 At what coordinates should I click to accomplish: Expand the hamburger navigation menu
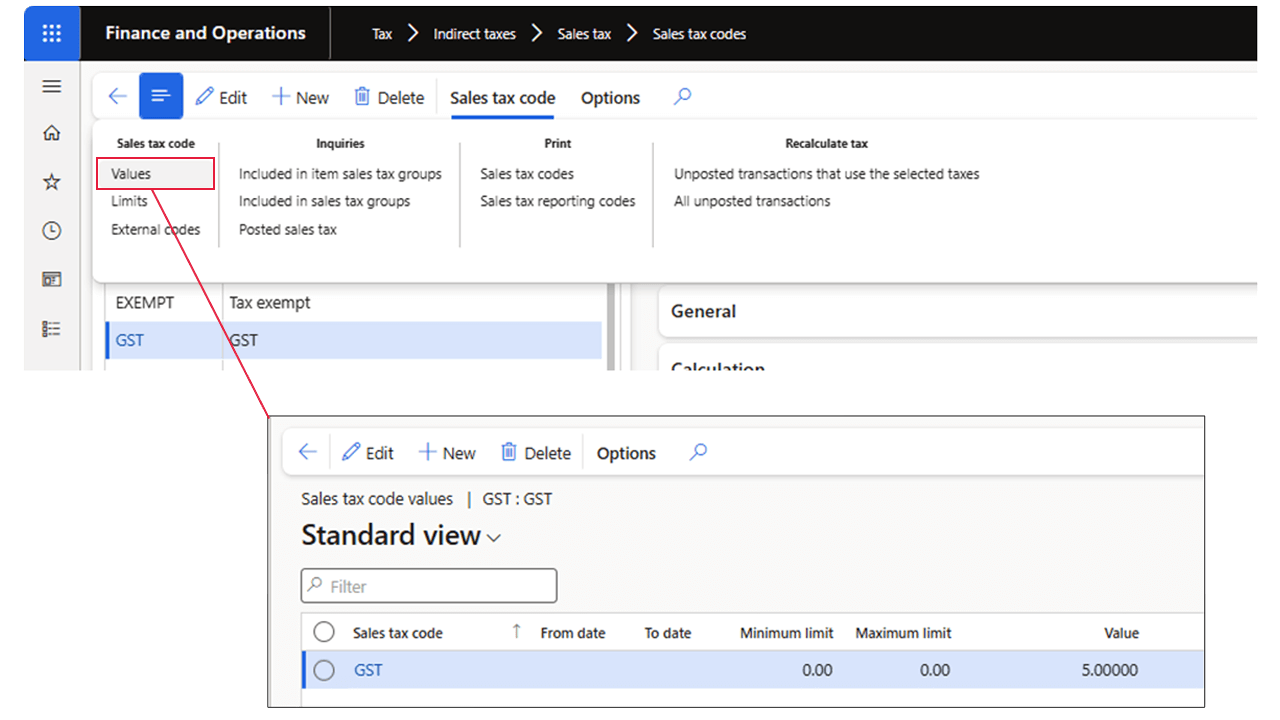click(52, 87)
